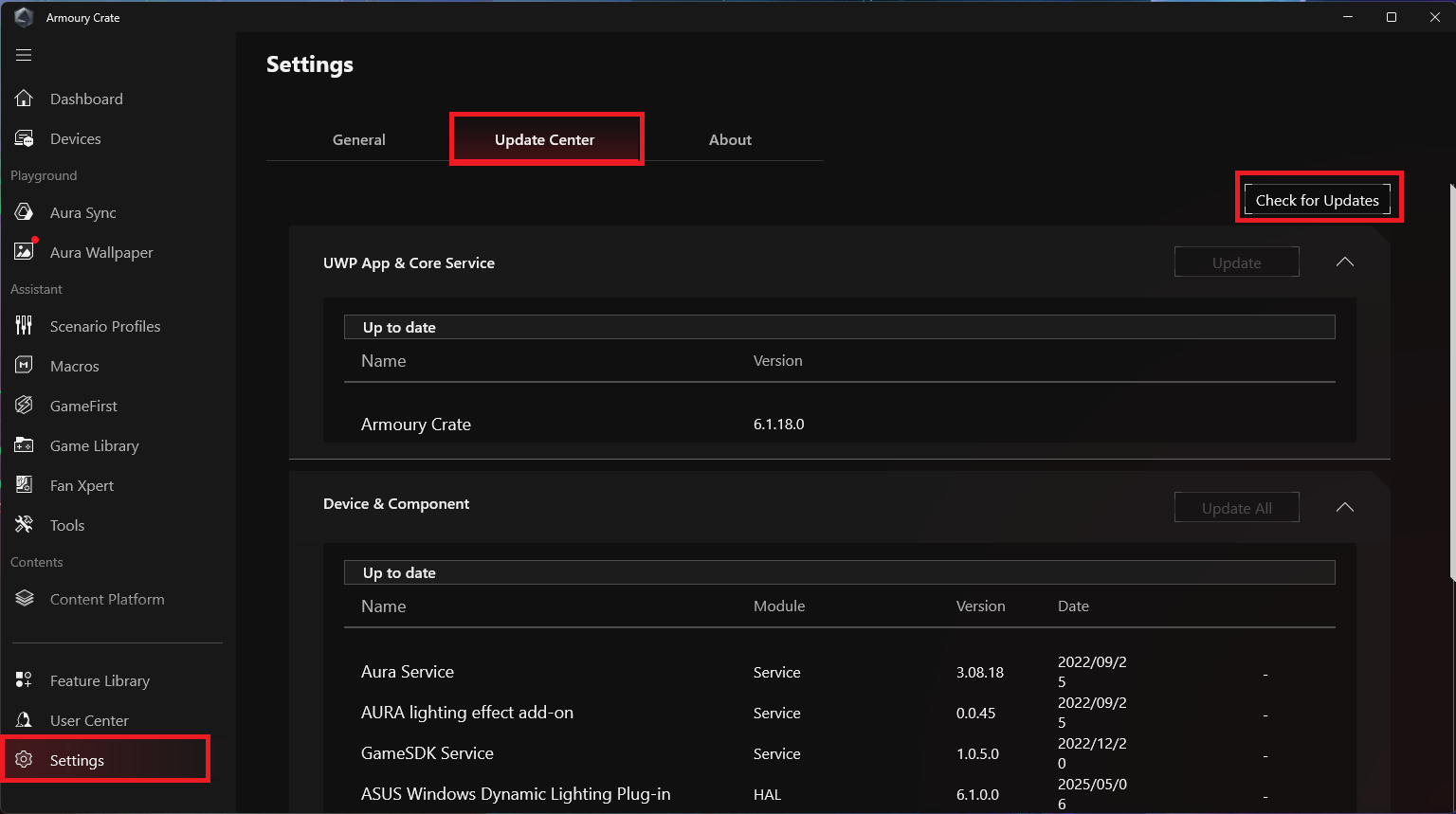1456x814 pixels.
Task: Click Version column header in Device & Component
Action: click(980, 606)
